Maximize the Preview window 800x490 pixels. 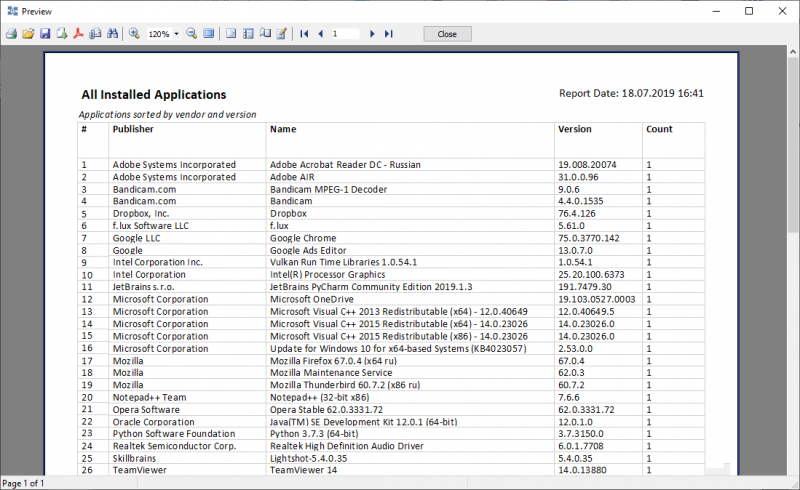point(749,11)
